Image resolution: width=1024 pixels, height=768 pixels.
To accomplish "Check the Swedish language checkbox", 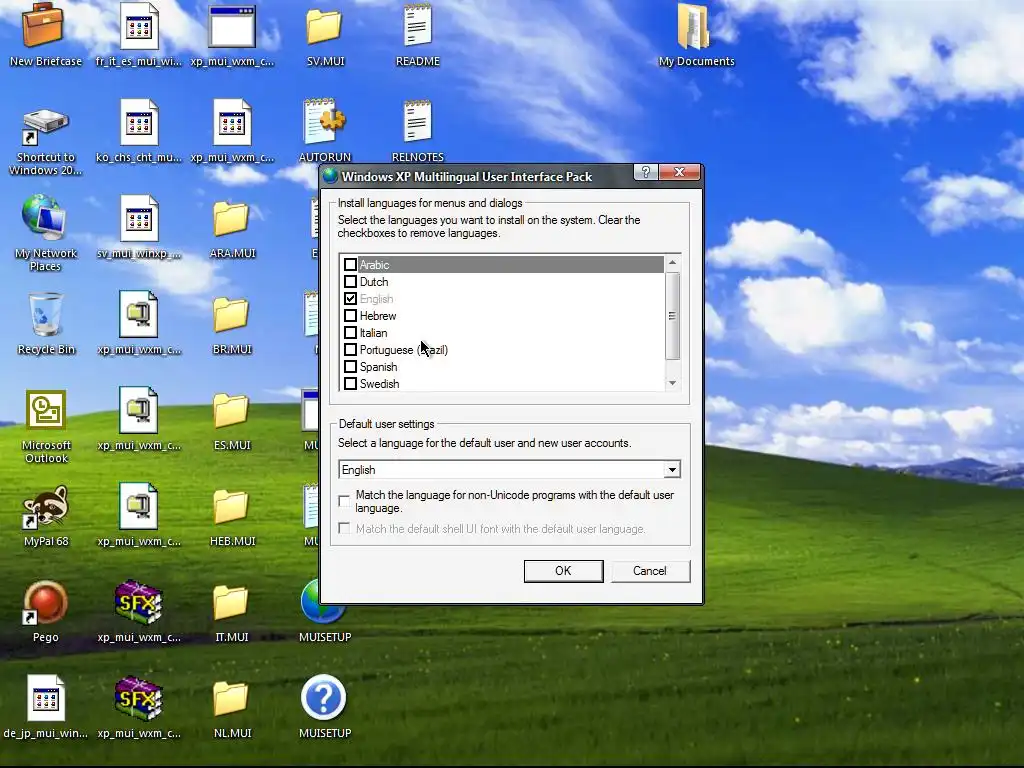I will [350, 383].
